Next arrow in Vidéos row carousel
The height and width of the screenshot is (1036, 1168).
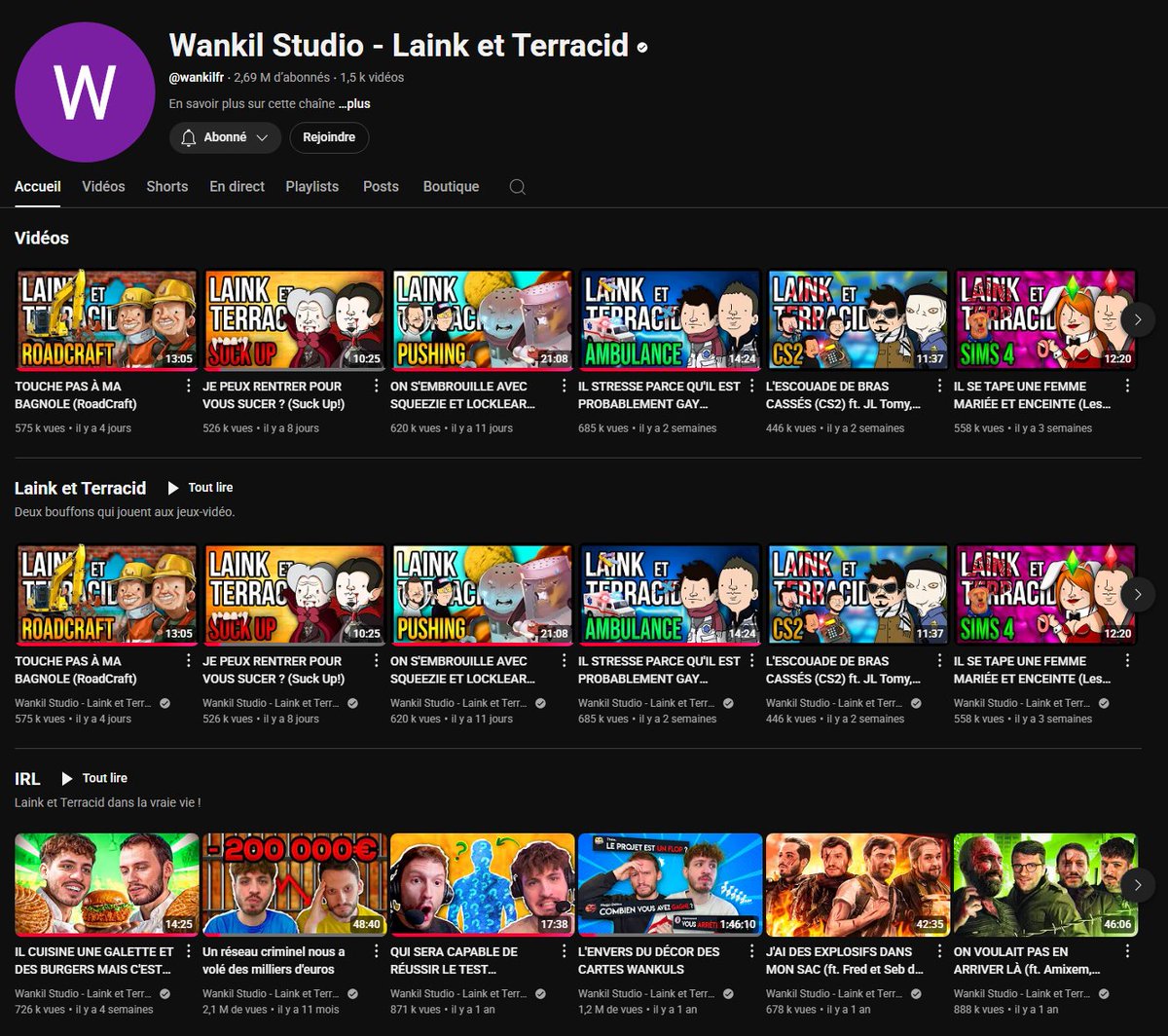[x=1138, y=318]
